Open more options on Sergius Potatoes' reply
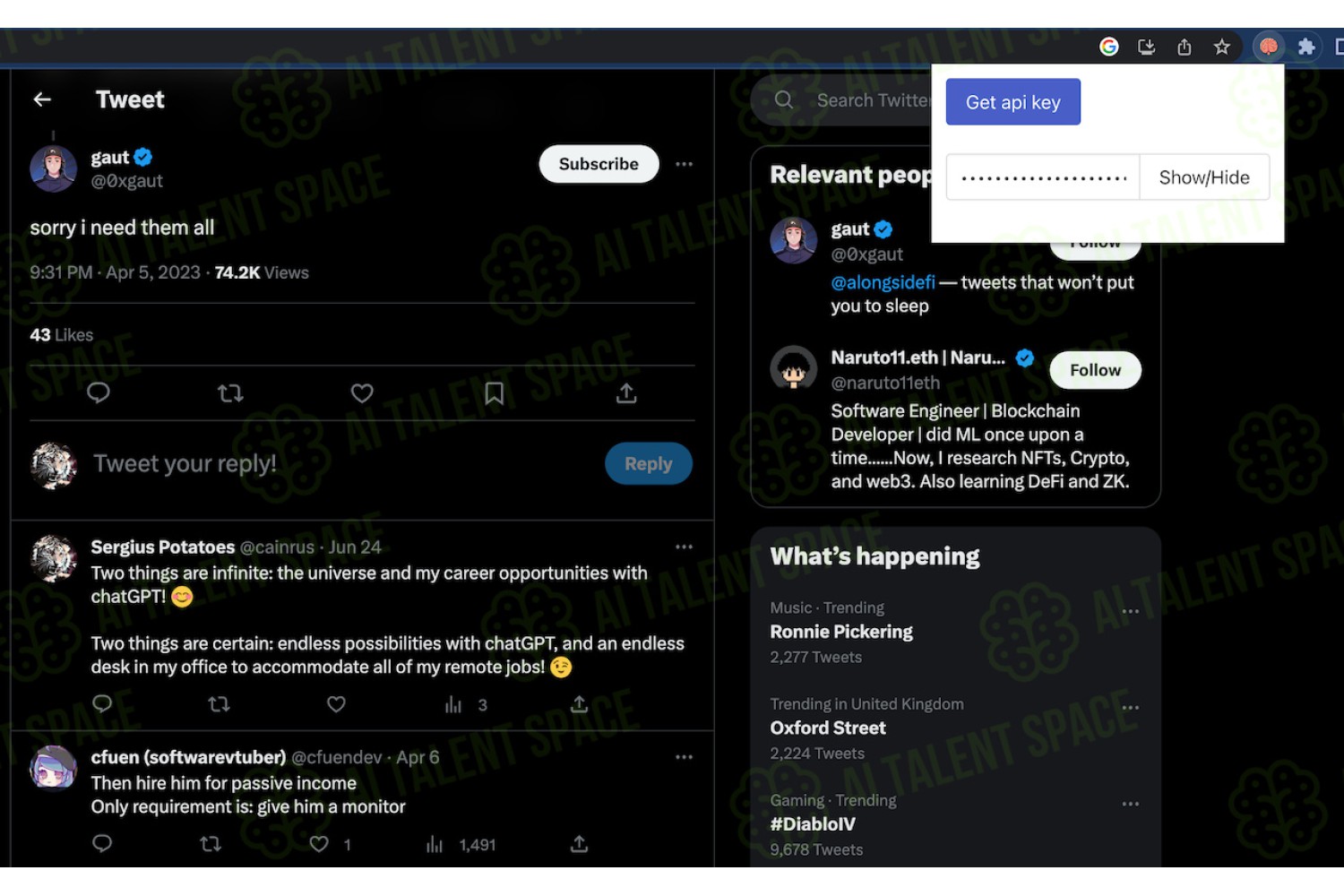Screen dimensions: 1344x896 [x=685, y=547]
